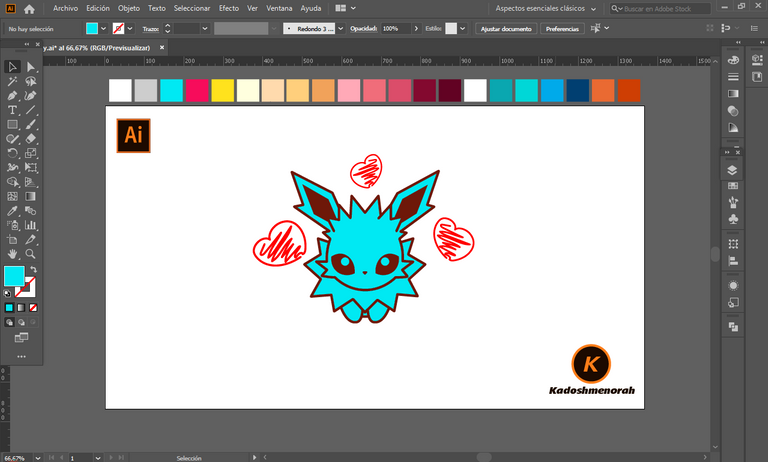Select the Perspective Grid tool
Viewport: 768px width, 462px height.
coord(30,182)
